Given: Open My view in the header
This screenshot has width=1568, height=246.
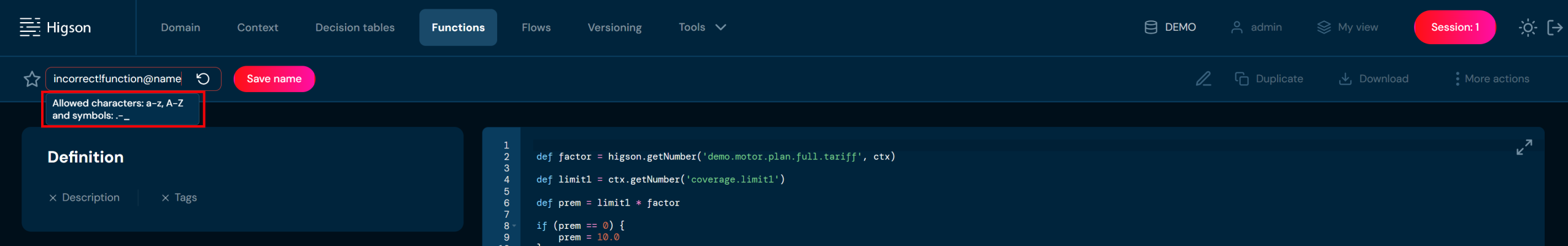Looking at the screenshot, I should pyautogui.click(x=1348, y=28).
